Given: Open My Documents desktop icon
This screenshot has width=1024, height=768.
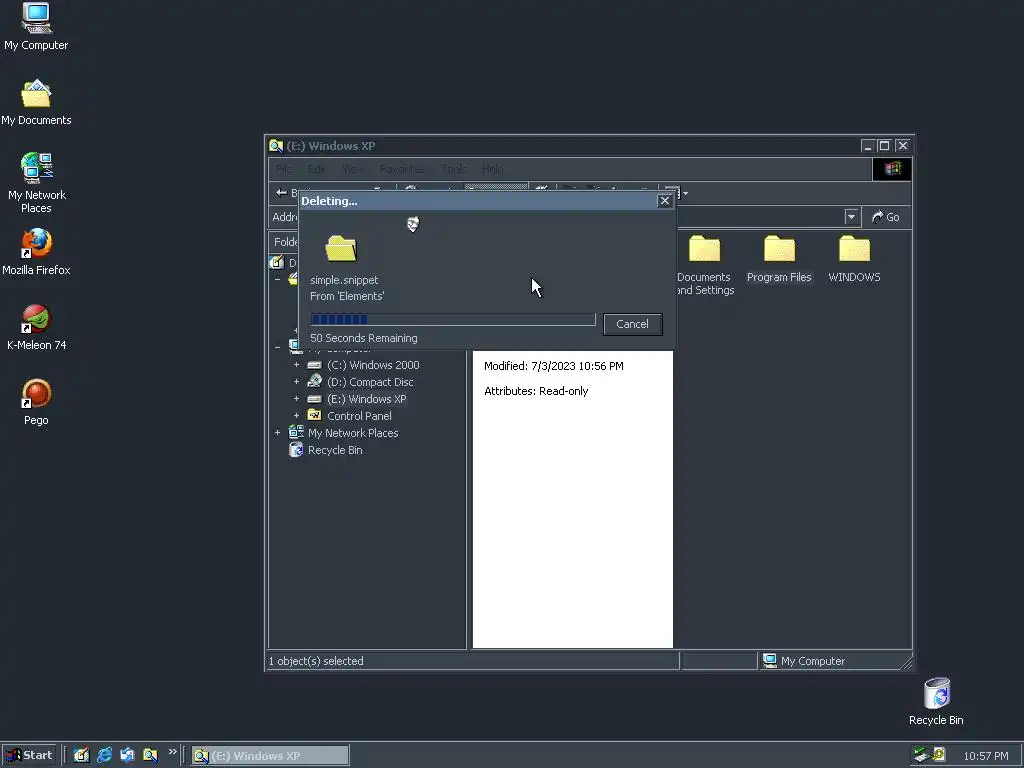Looking at the screenshot, I should (x=36, y=103).
